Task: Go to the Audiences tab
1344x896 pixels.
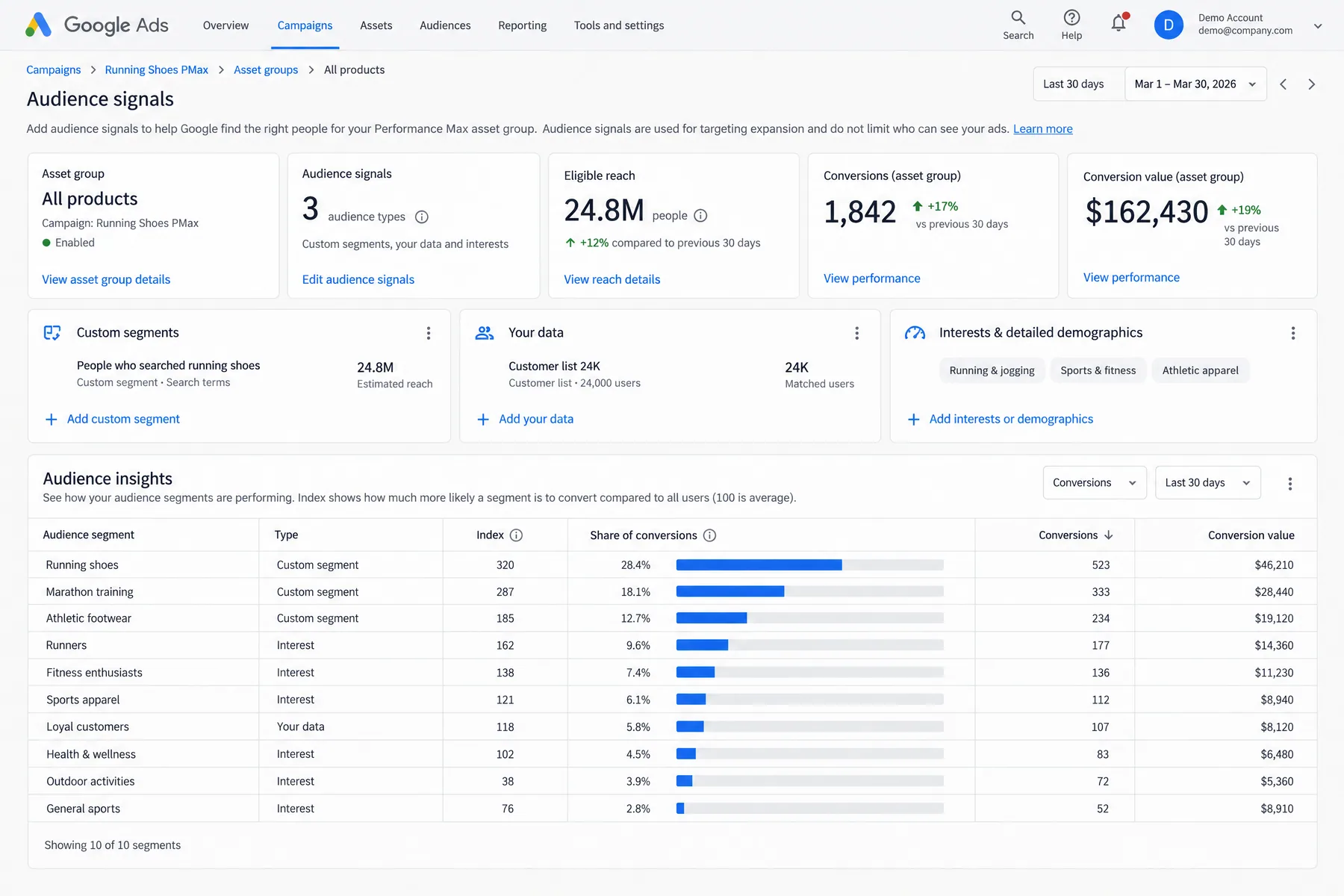Action: coord(445,25)
